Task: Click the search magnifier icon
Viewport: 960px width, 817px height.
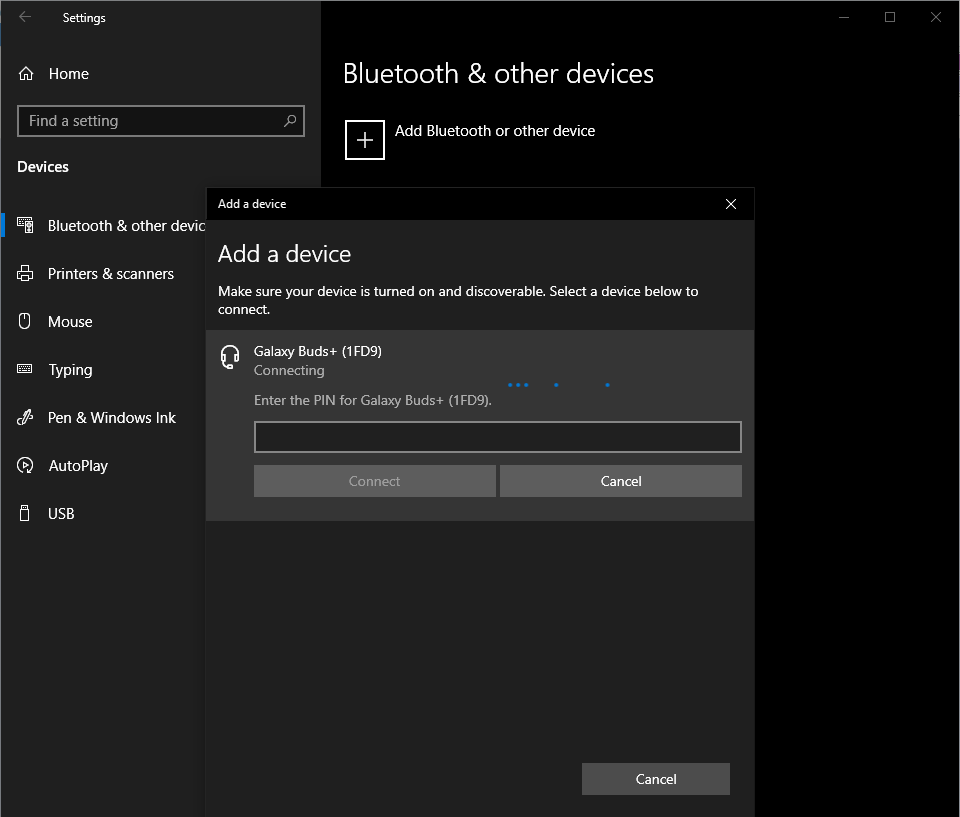Action: click(290, 121)
